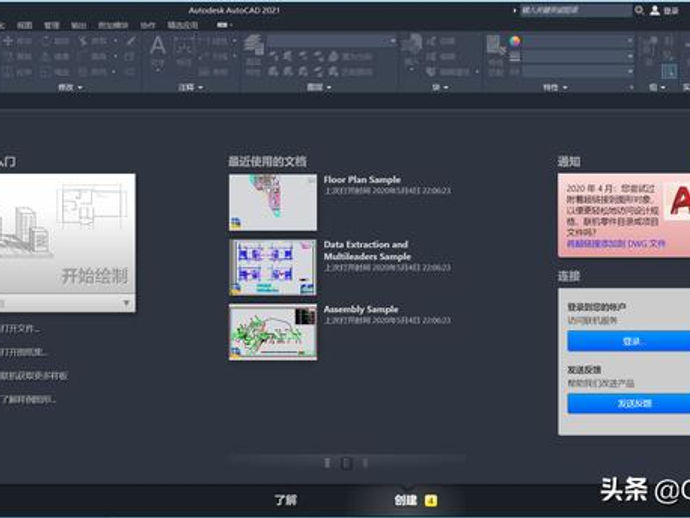Select the Move tool in Modify panel

coord(17,41)
